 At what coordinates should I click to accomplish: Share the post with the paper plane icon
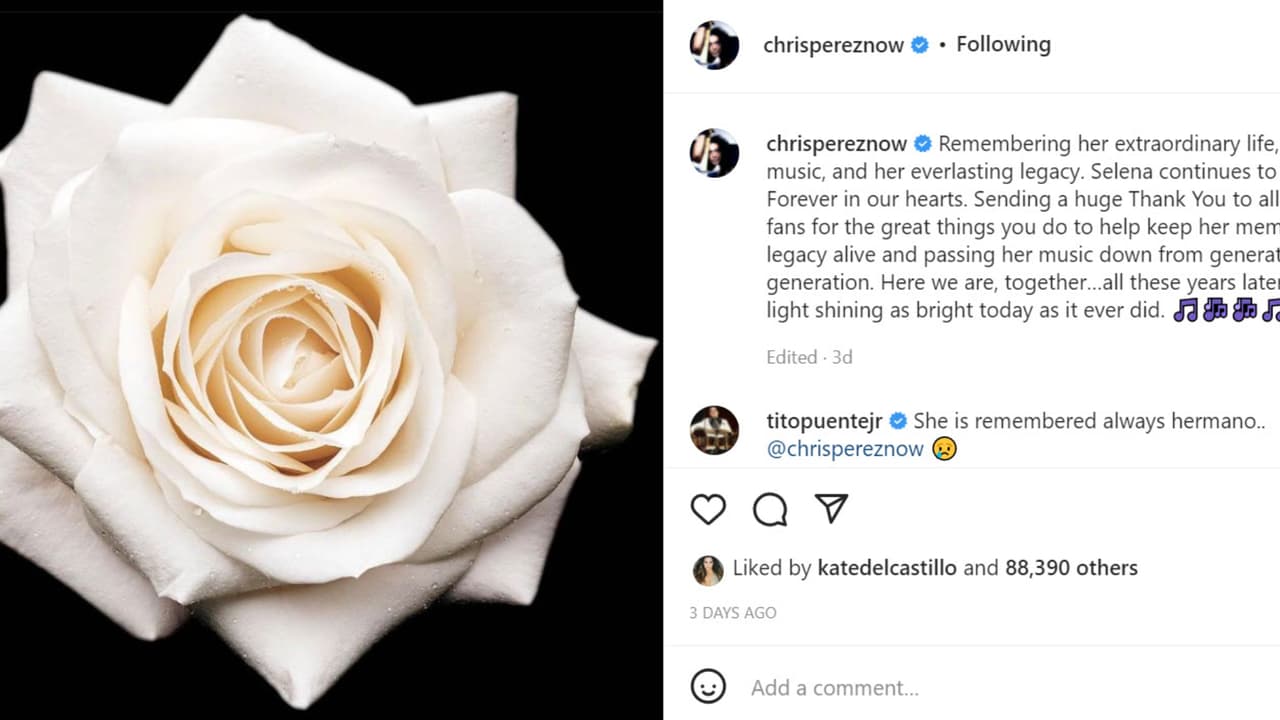(x=831, y=509)
